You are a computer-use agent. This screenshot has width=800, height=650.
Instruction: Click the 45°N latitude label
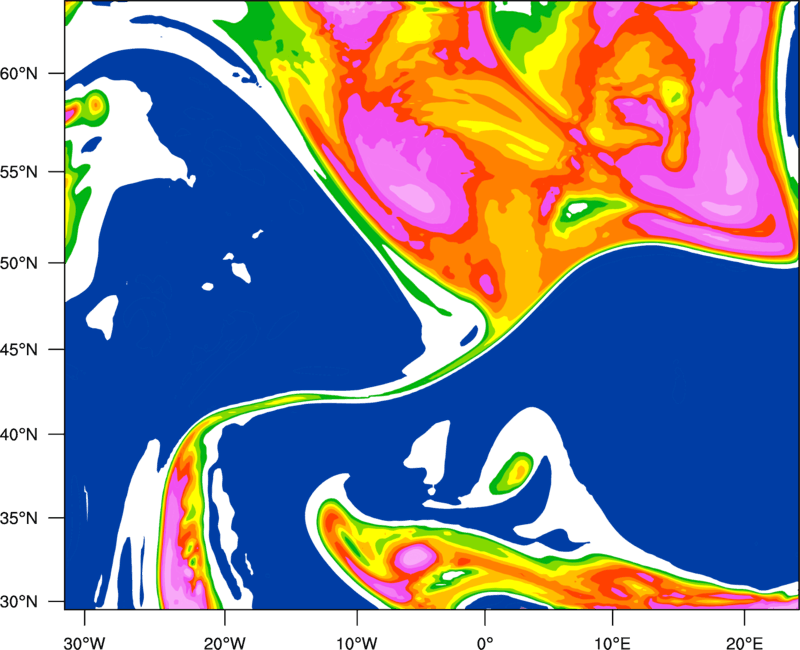(19, 350)
